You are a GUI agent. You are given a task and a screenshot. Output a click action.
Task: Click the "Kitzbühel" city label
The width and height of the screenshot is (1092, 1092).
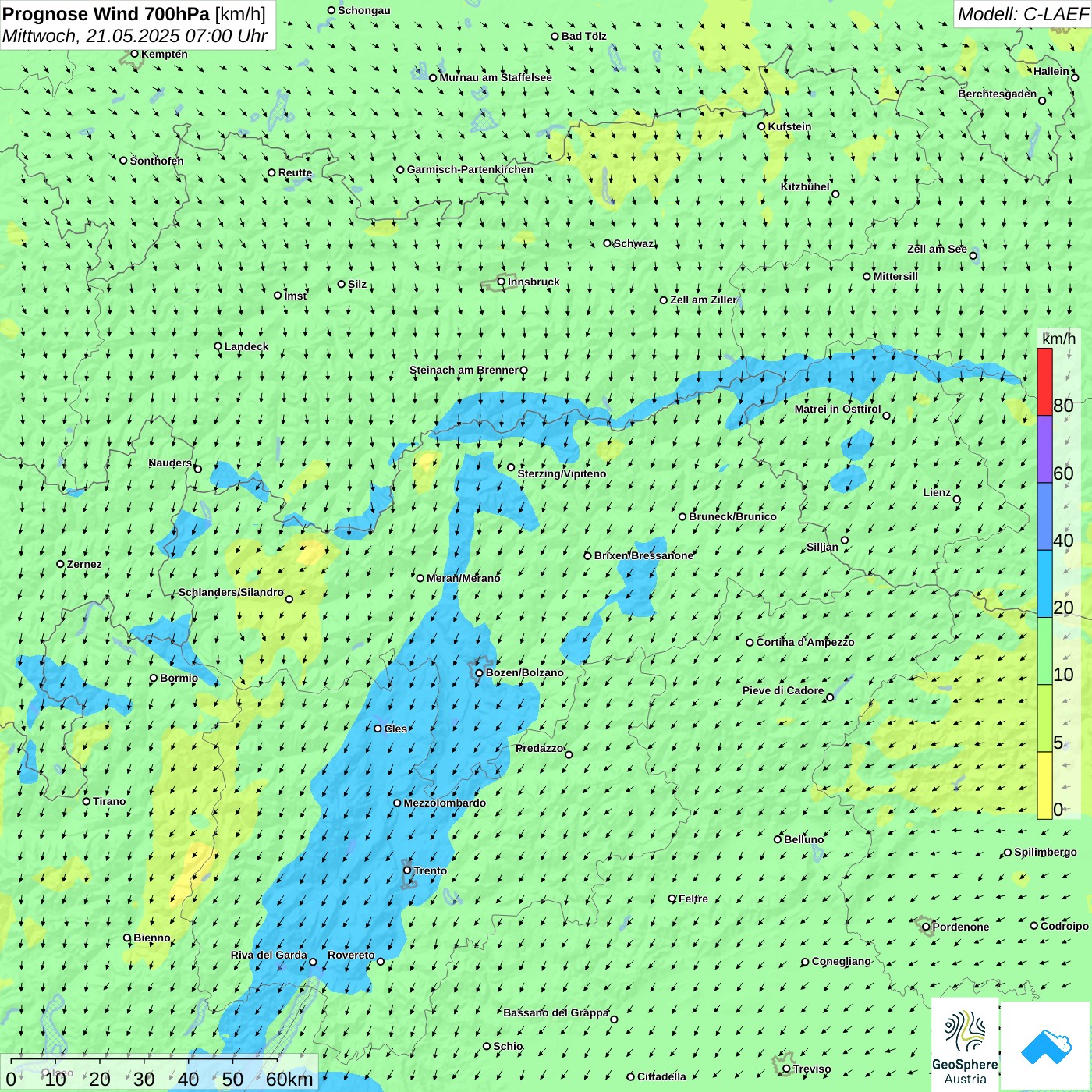805,186
